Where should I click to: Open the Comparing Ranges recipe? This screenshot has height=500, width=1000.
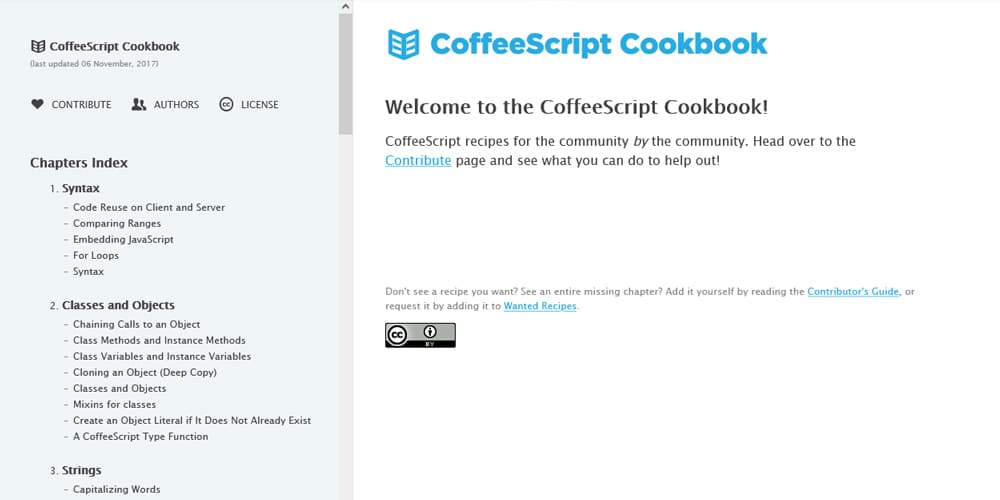point(117,223)
